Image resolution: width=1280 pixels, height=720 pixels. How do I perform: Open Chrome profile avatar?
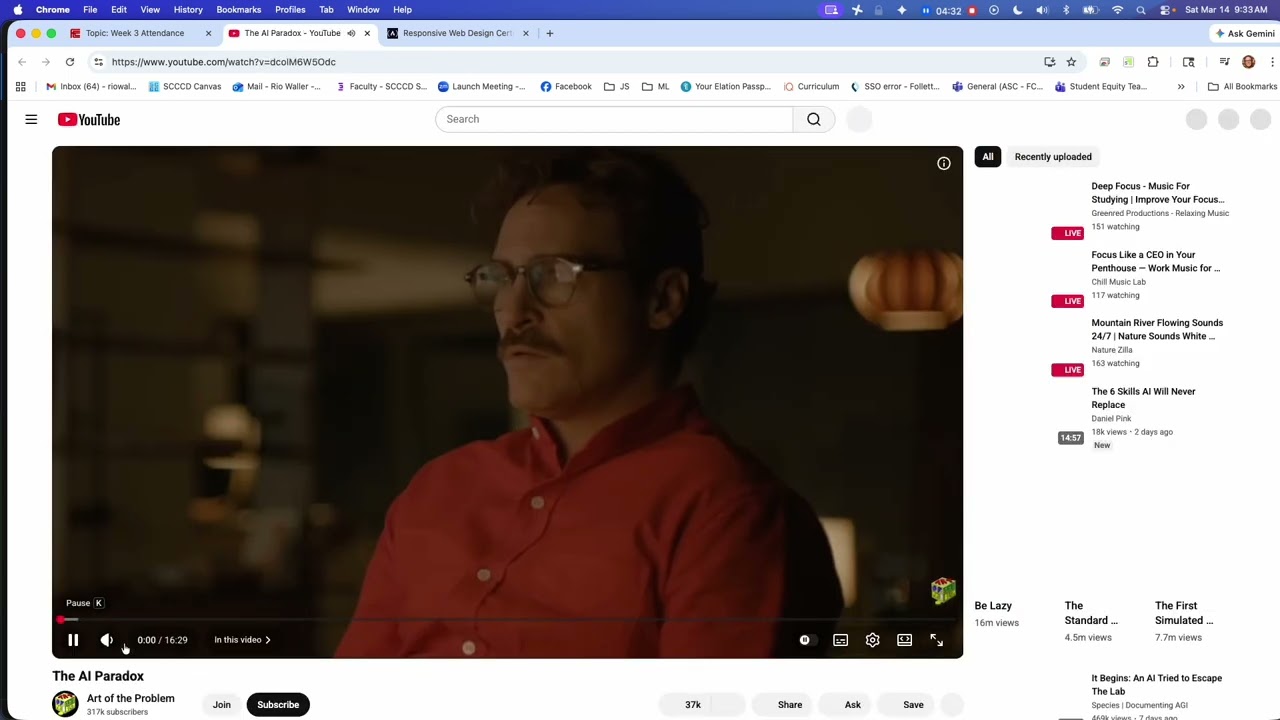coord(1248,62)
